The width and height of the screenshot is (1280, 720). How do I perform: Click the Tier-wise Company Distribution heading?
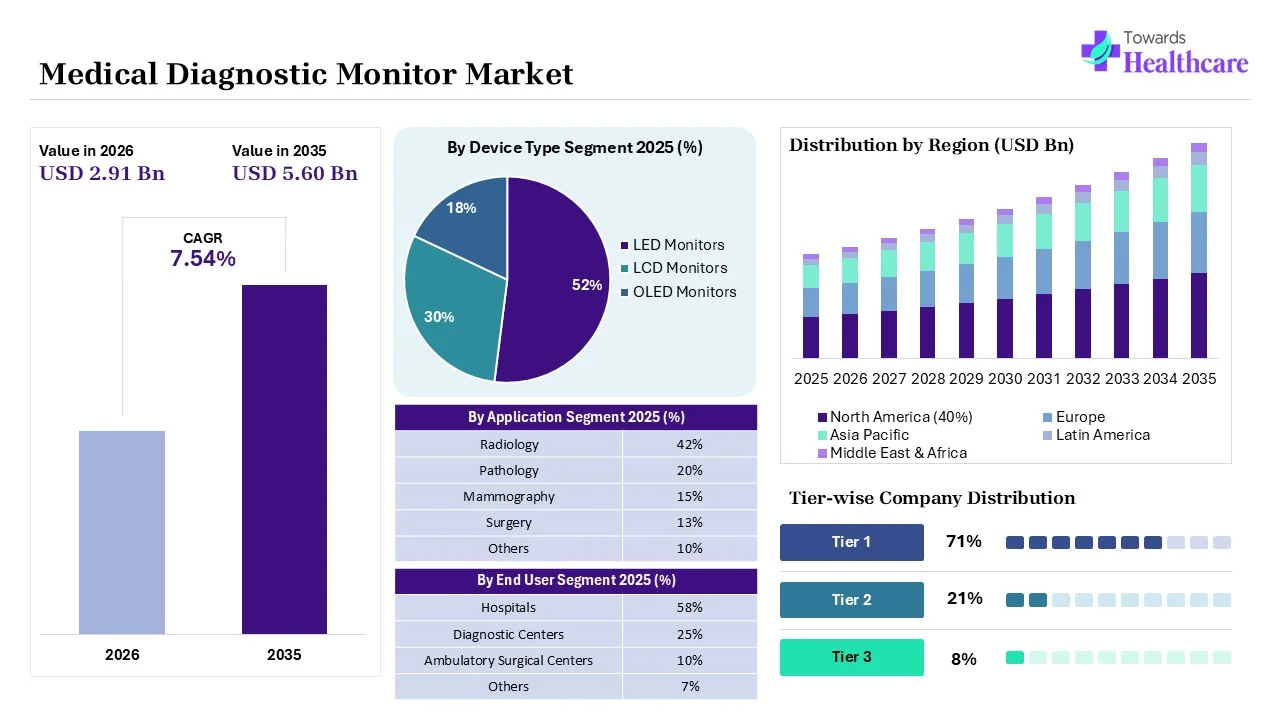932,498
